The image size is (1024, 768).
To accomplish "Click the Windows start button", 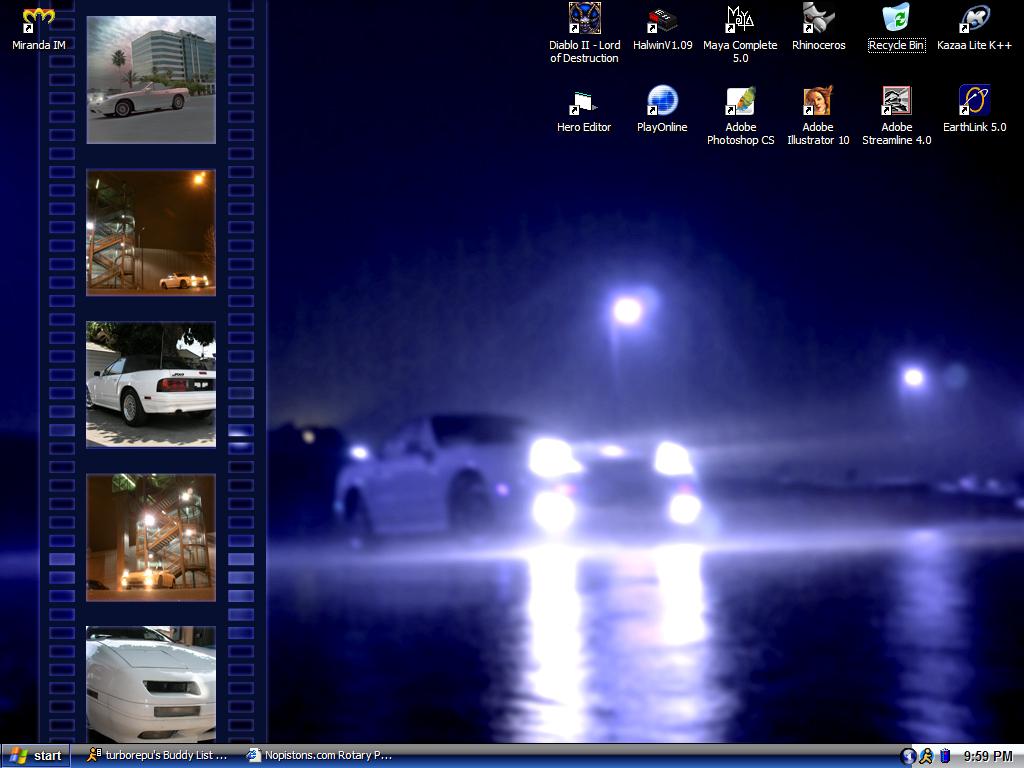I will (35, 756).
